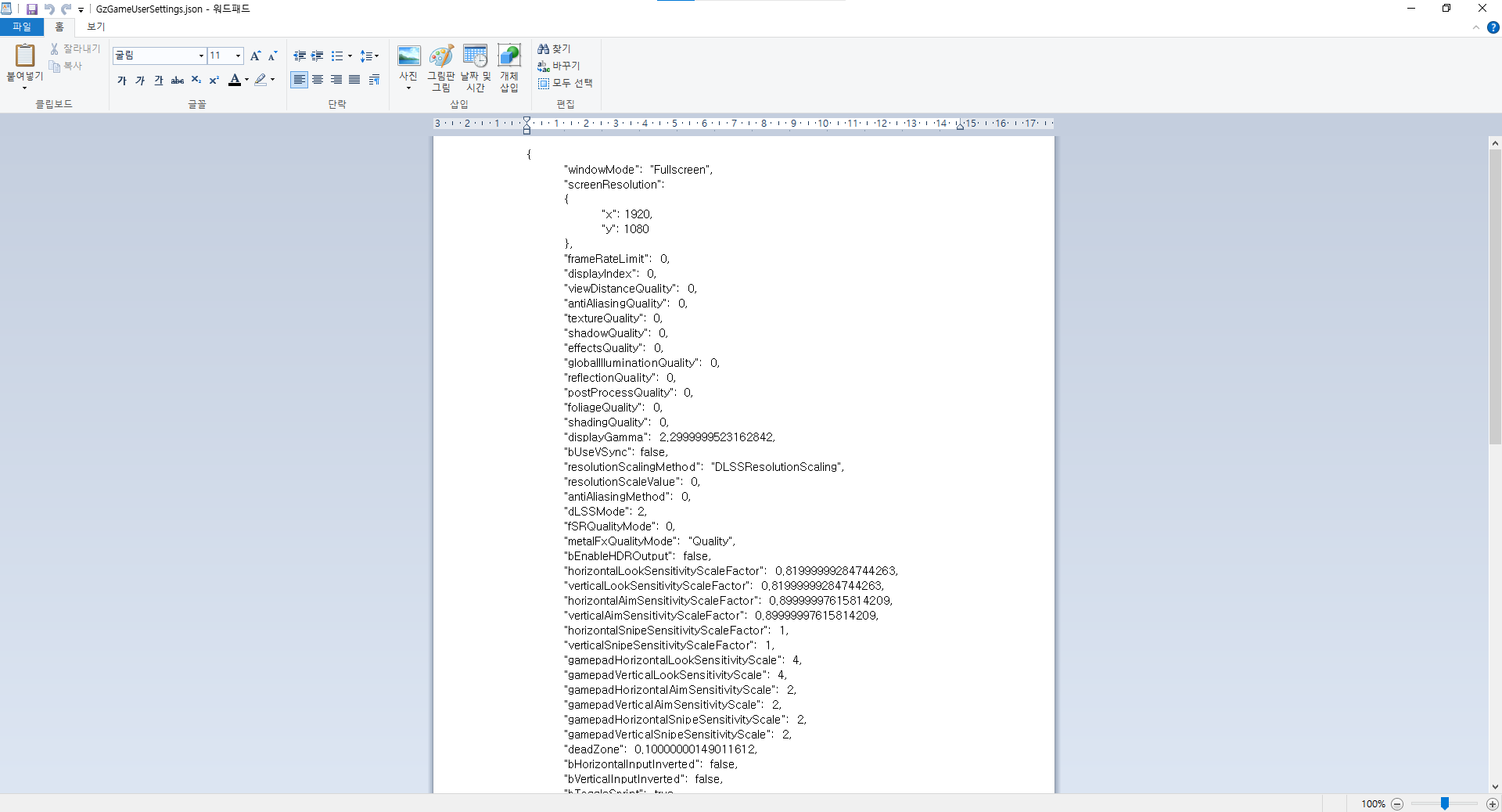Open the File (파일) menu

click(x=22, y=27)
